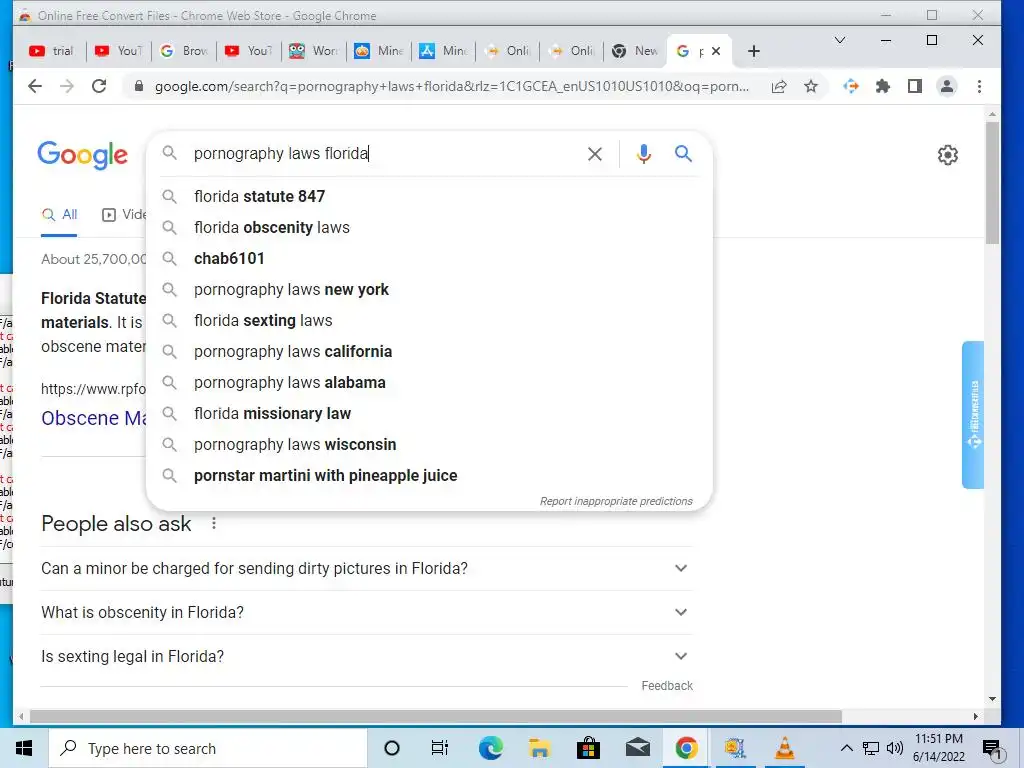Bookmark this page with the star icon
The height and width of the screenshot is (768, 1024).
810,86
